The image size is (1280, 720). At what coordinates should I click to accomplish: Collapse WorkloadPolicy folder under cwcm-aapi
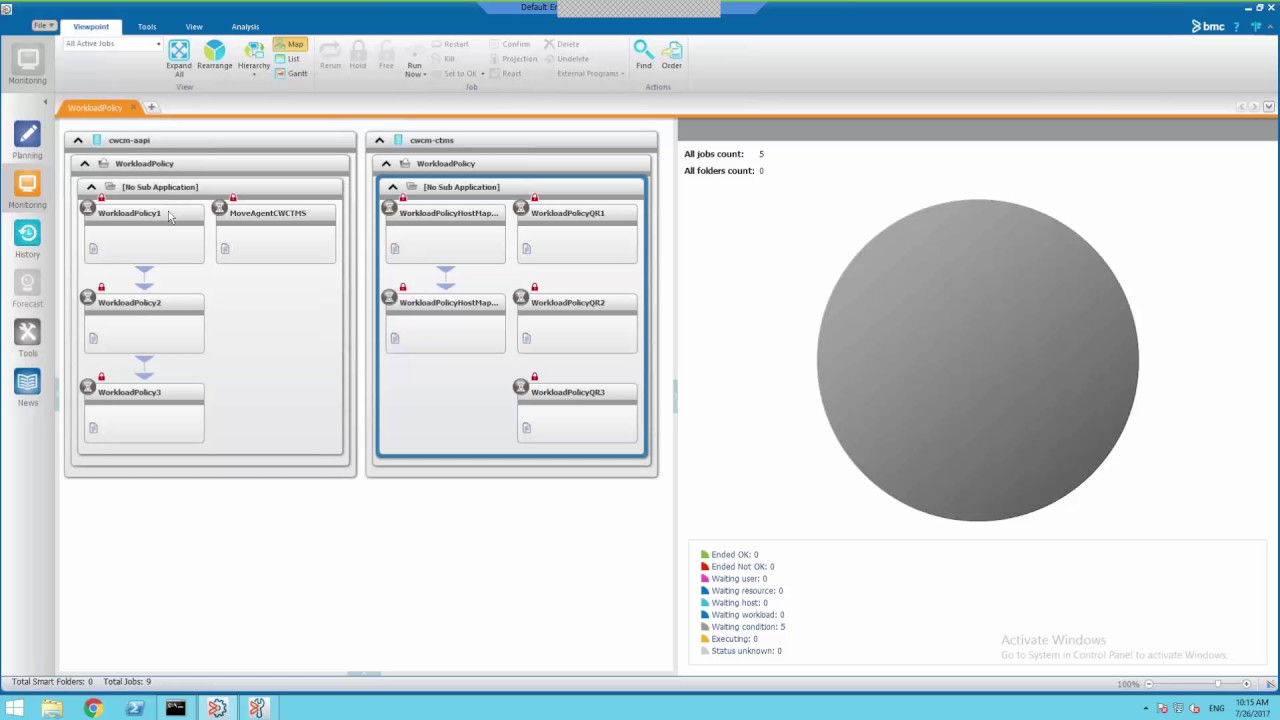84,163
